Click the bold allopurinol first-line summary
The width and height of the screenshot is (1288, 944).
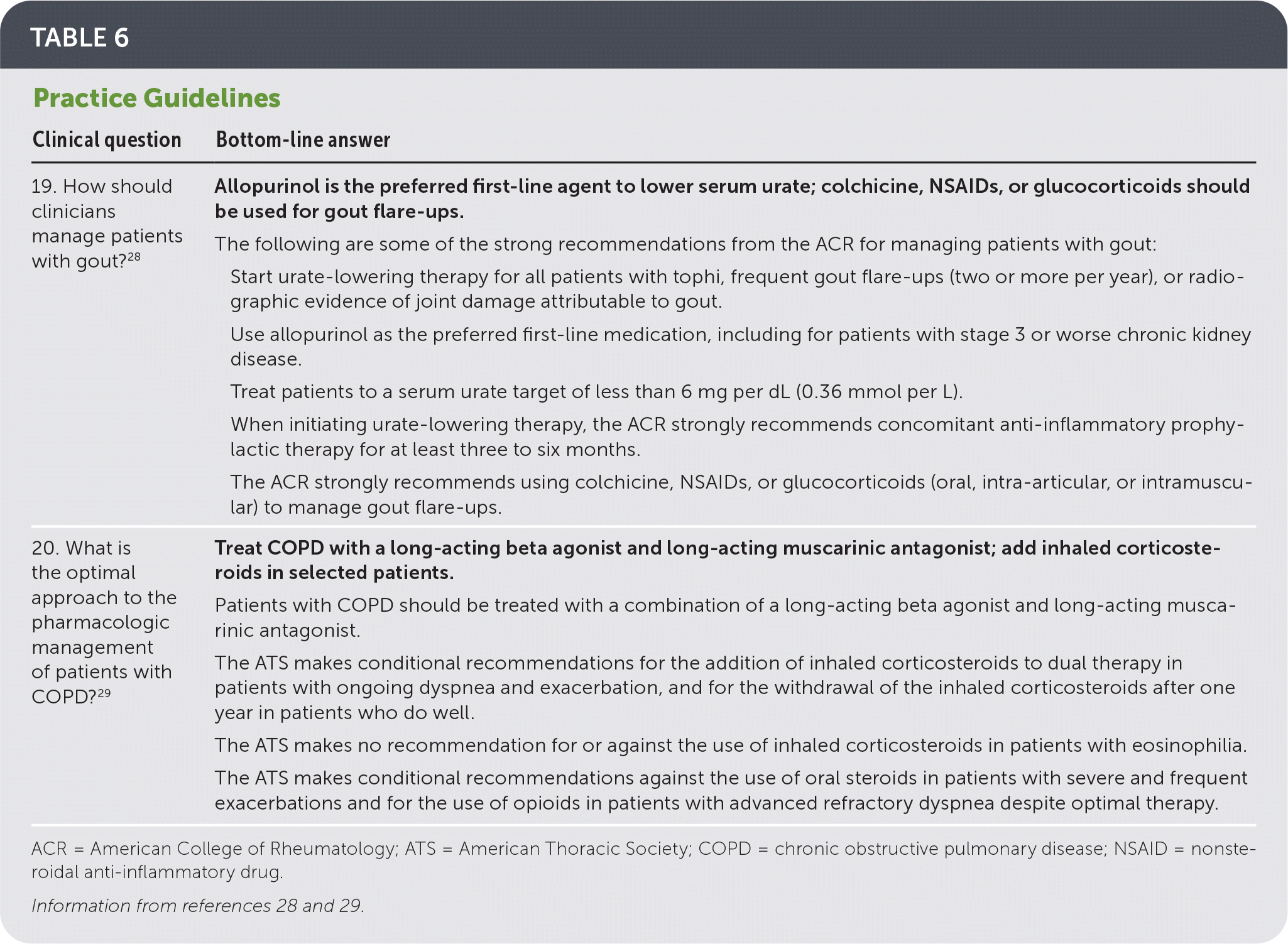click(731, 198)
